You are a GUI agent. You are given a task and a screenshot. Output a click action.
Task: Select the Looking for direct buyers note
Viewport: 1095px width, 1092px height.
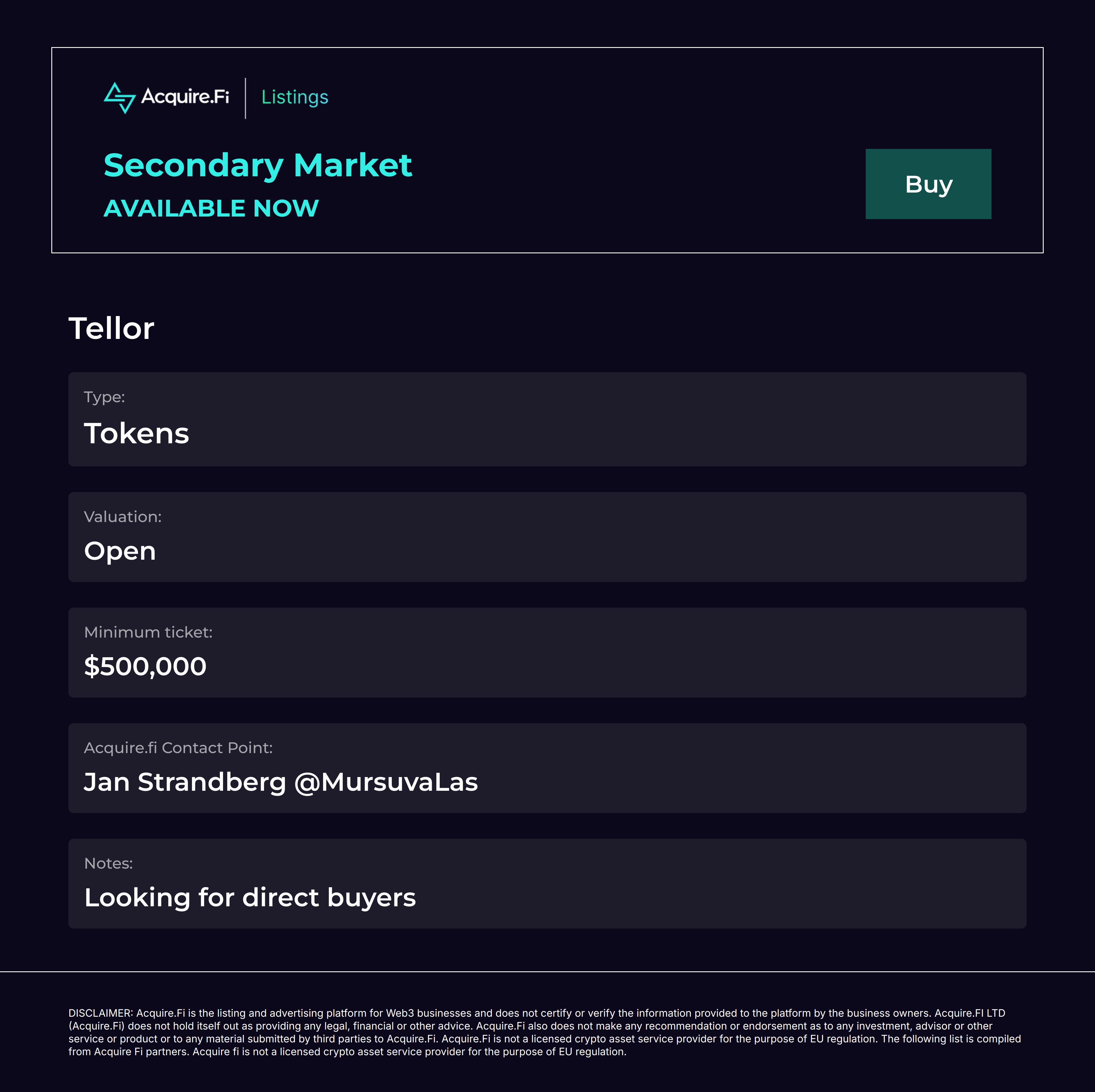coord(250,897)
